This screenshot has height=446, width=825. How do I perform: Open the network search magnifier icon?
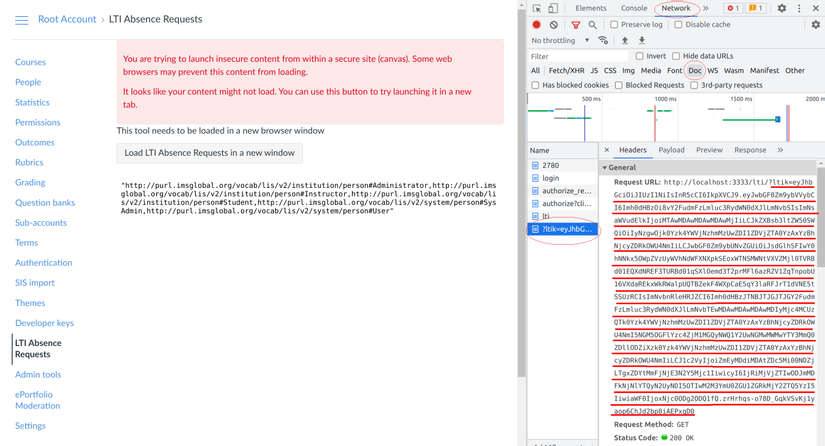[x=592, y=25]
